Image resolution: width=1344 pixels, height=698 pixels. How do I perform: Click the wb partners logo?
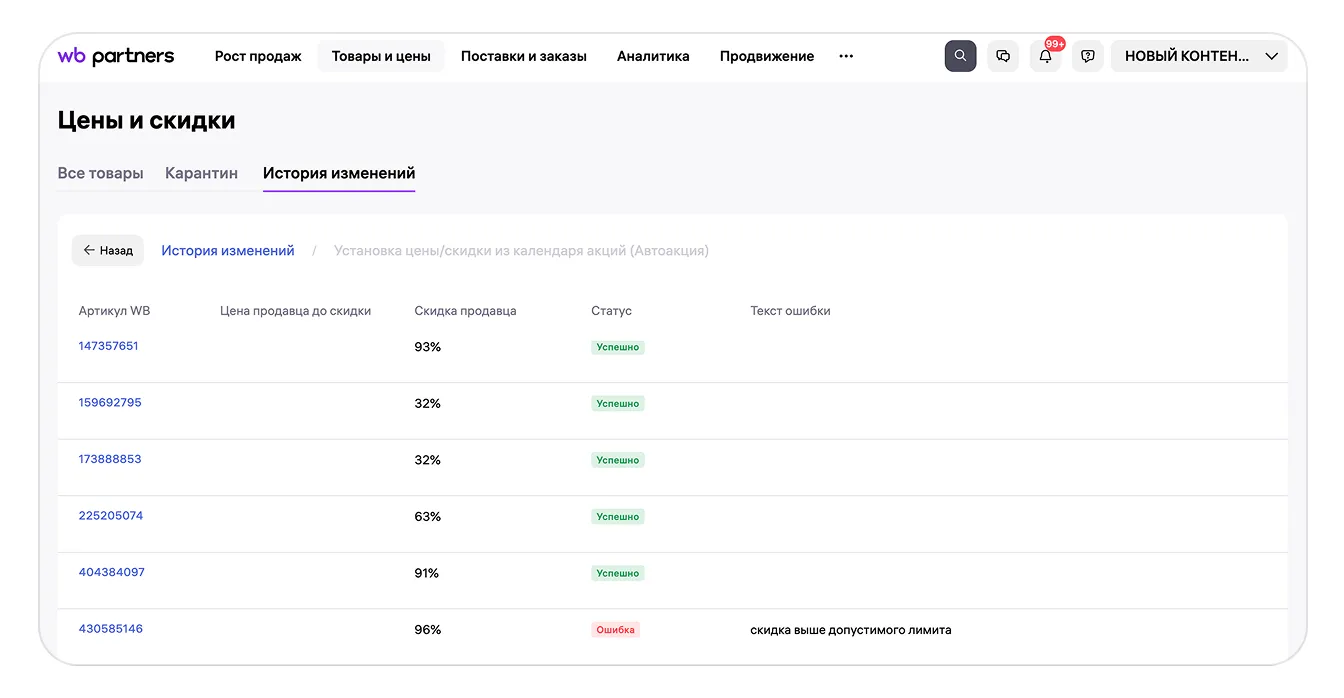pyautogui.click(x=116, y=56)
